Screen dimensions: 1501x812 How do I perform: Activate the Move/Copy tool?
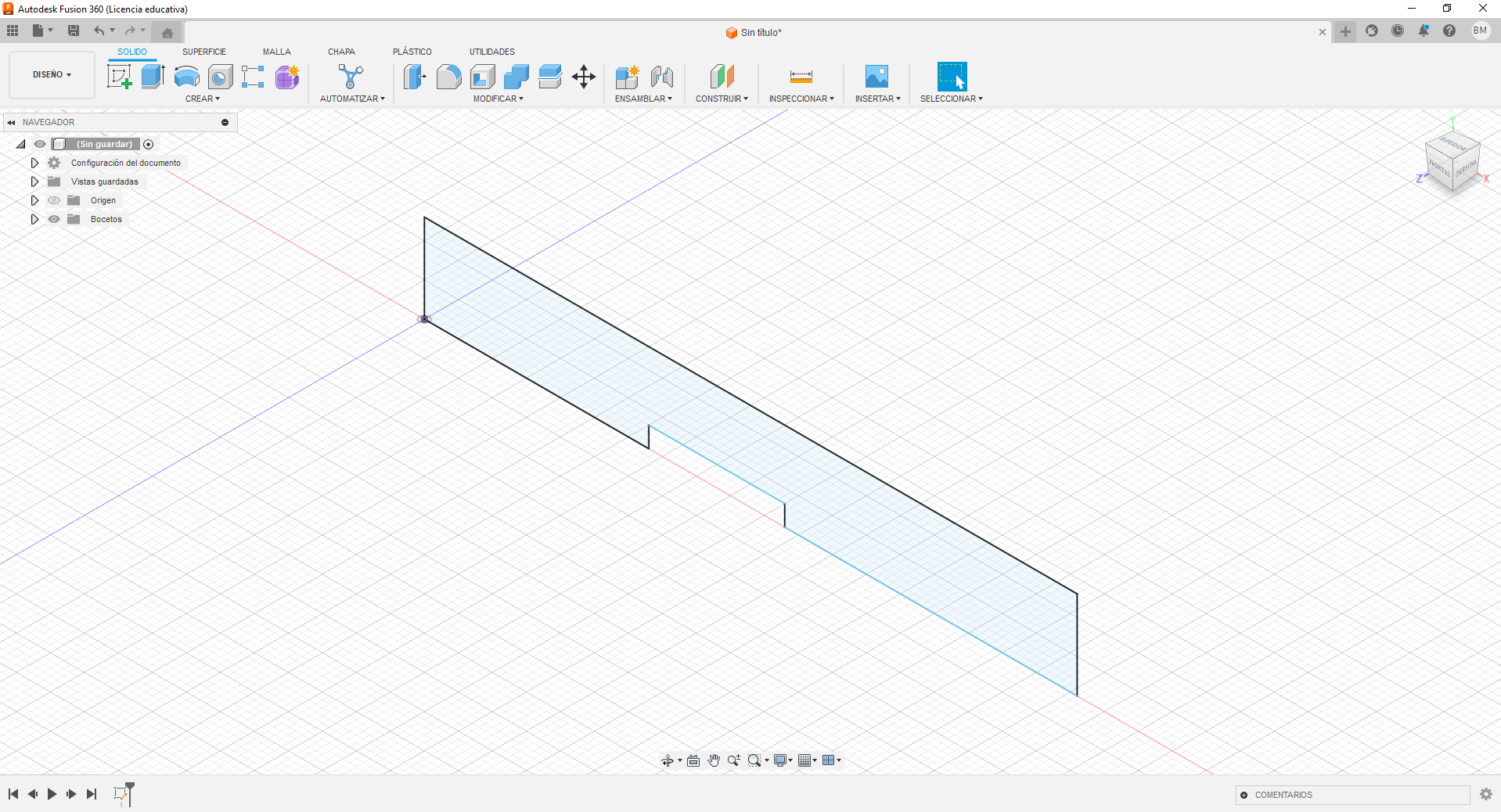583,77
